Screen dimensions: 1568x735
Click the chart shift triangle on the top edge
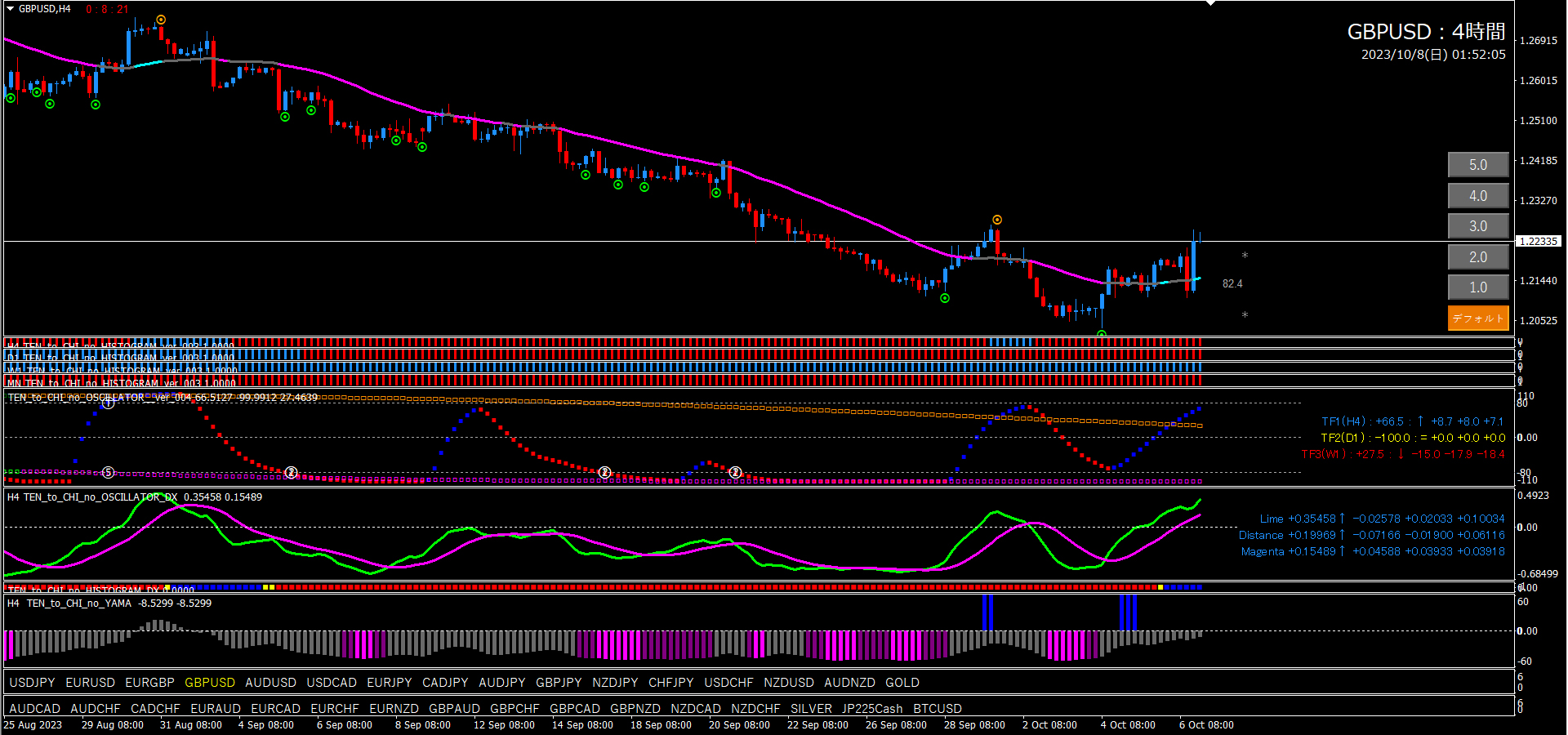tap(1210, 3)
